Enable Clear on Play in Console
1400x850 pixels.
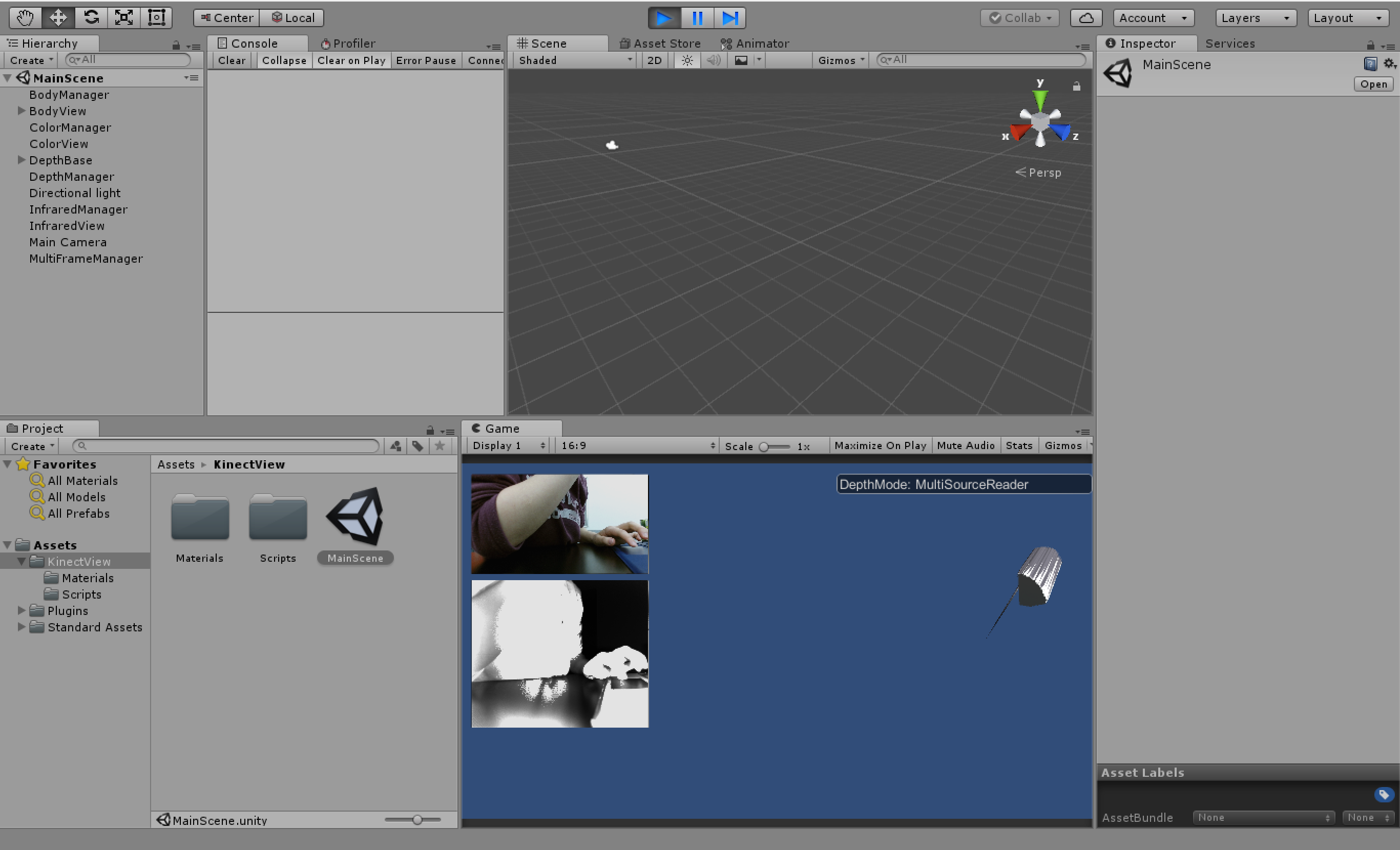click(x=352, y=60)
